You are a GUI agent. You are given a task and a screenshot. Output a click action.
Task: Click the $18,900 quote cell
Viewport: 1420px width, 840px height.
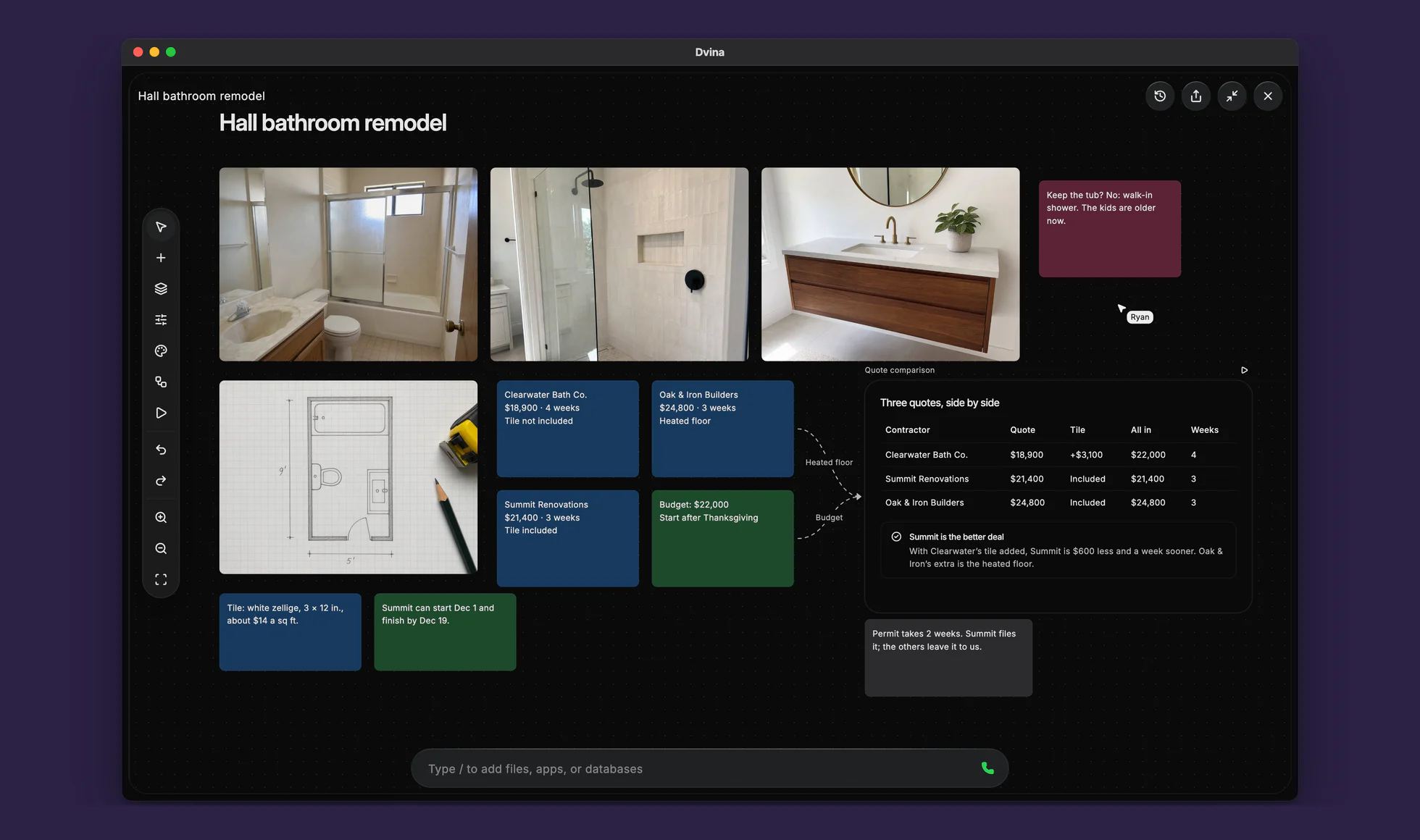(1027, 455)
